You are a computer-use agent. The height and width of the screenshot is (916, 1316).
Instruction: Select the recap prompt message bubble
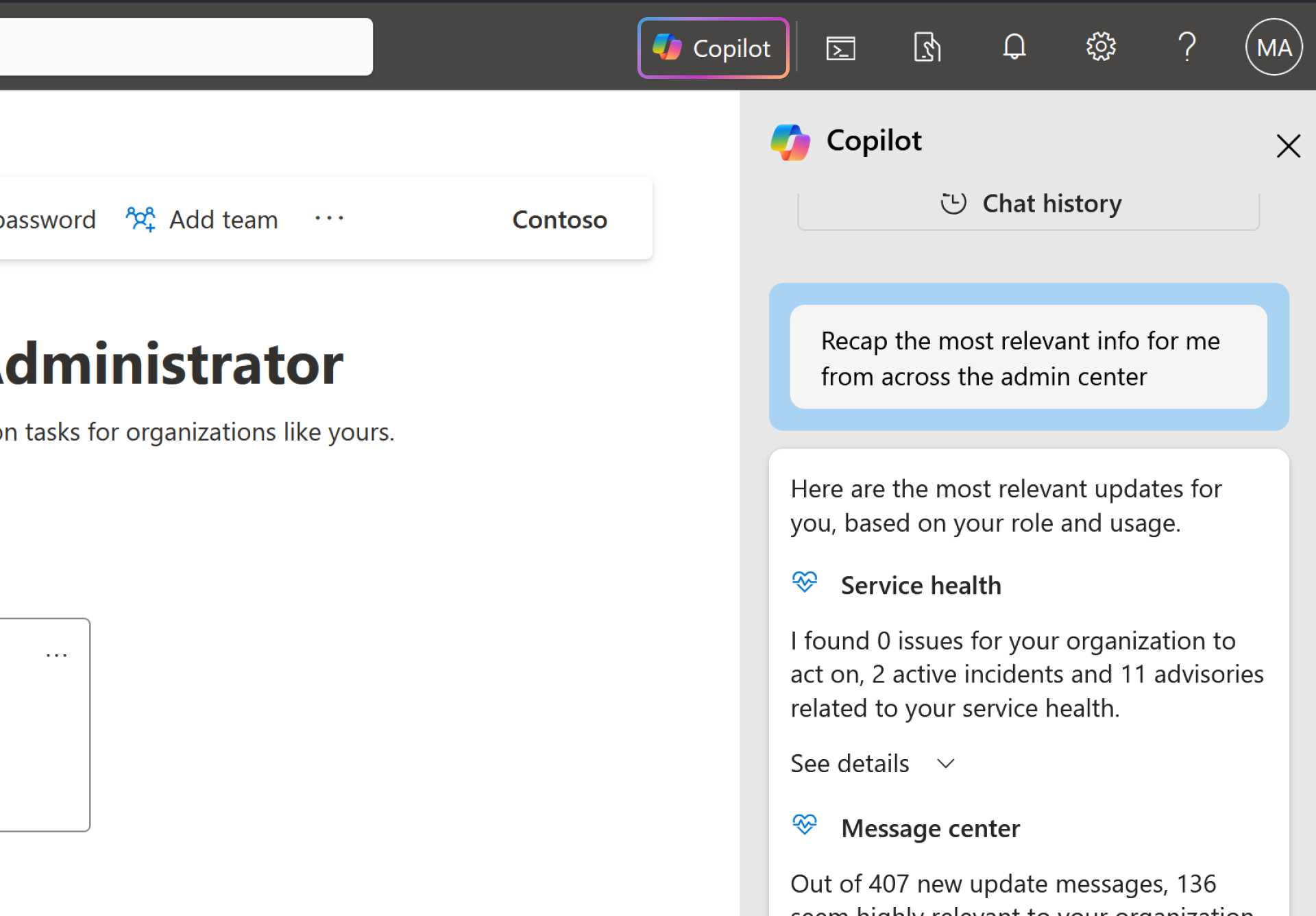1028,357
